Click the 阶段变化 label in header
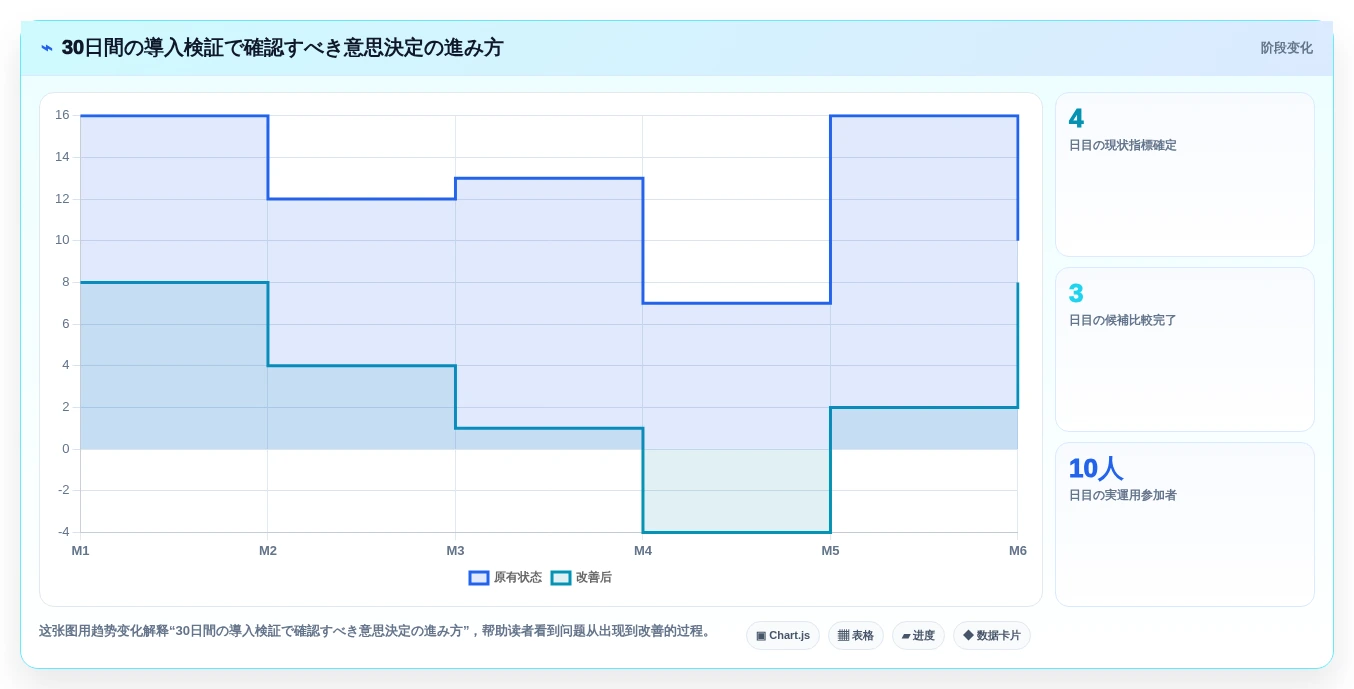 [x=1286, y=48]
